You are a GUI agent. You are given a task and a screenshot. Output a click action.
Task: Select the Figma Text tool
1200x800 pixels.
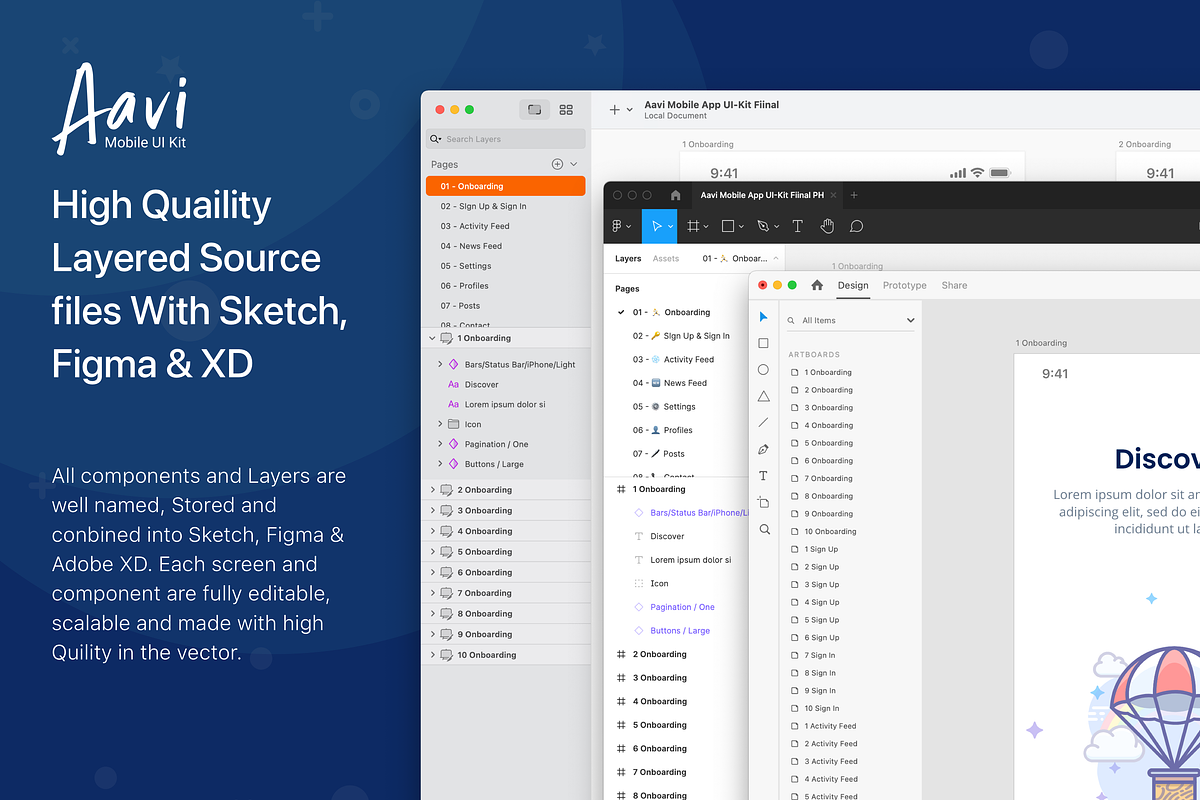(x=798, y=226)
